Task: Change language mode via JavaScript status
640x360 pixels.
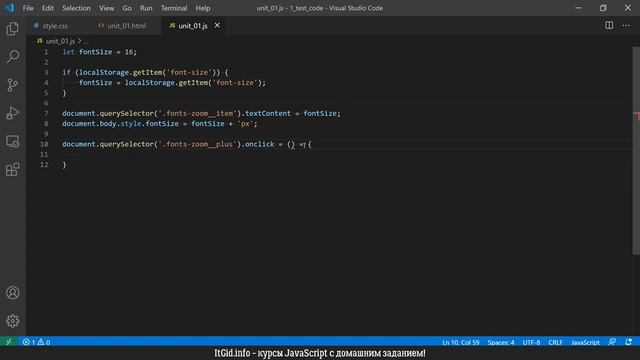Action: pos(585,342)
